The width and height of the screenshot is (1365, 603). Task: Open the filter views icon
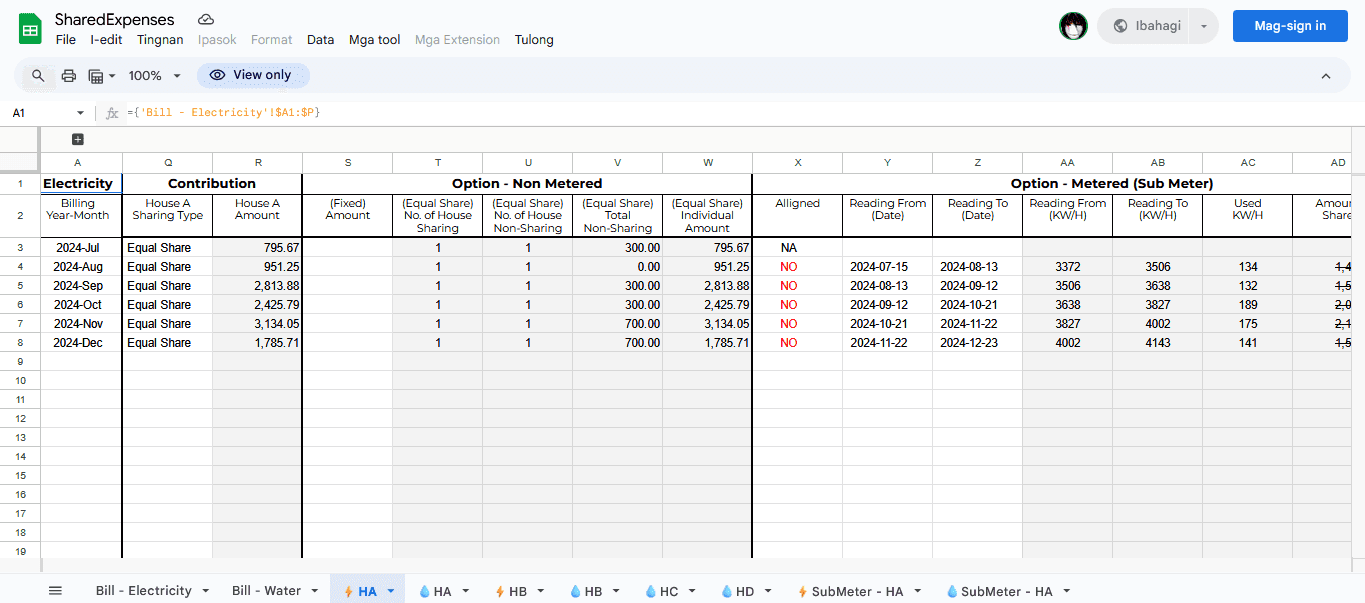(x=101, y=76)
